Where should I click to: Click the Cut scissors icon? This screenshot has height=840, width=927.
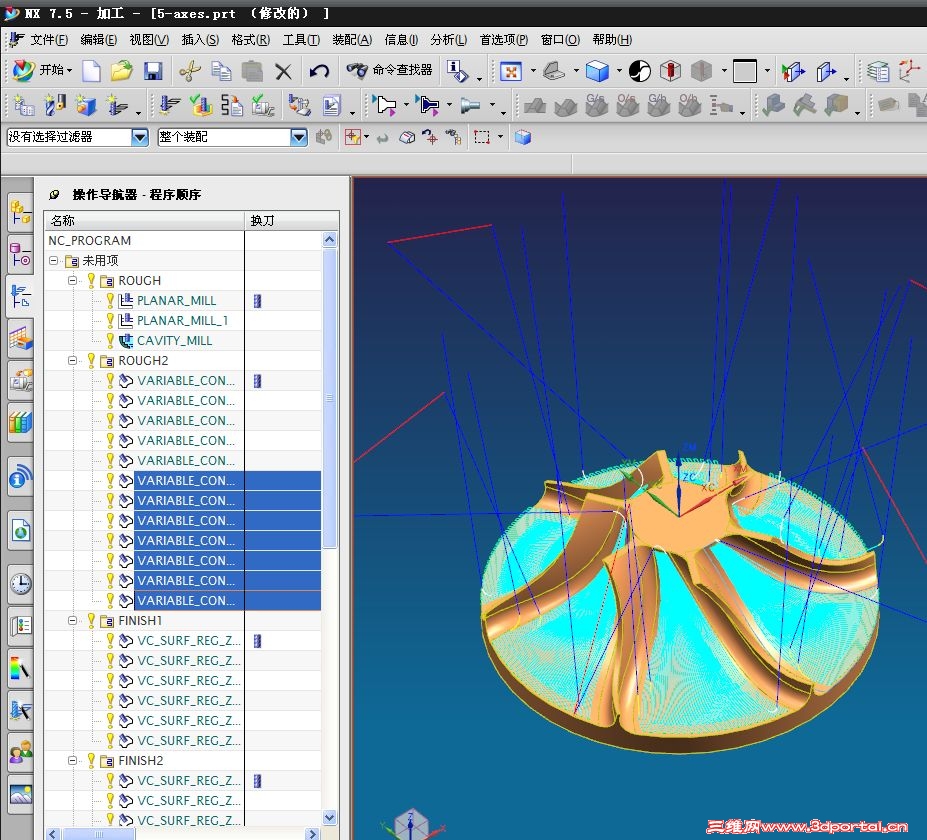tap(190, 71)
